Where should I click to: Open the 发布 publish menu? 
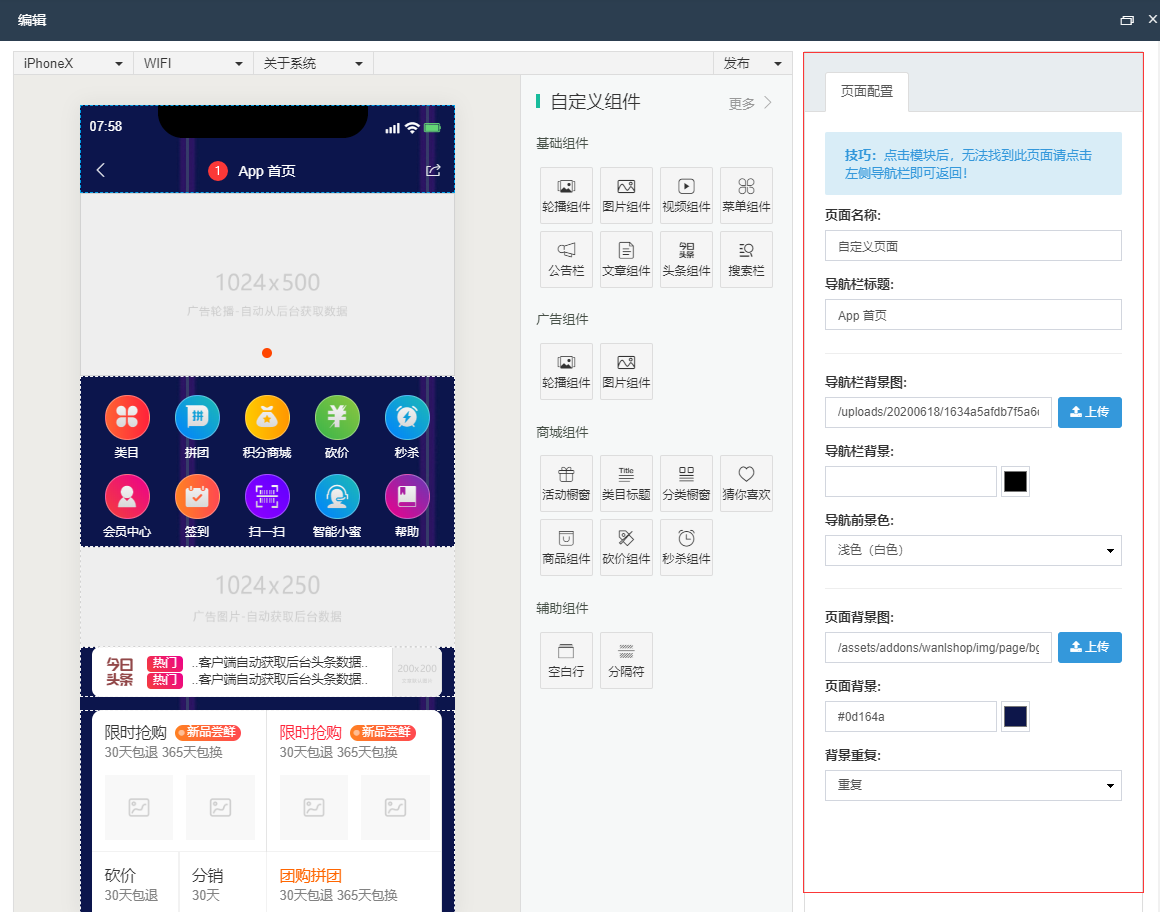tap(752, 63)
